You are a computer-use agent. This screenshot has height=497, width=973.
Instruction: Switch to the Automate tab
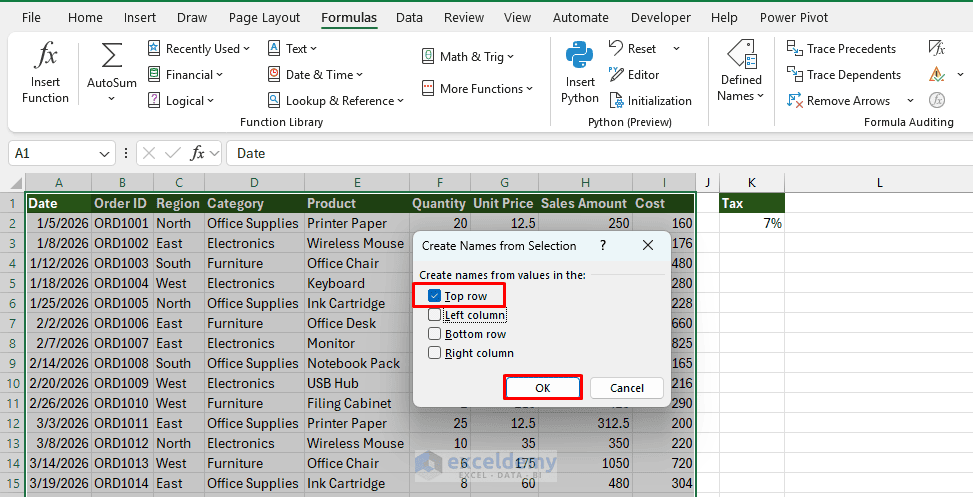coord(581,17)
